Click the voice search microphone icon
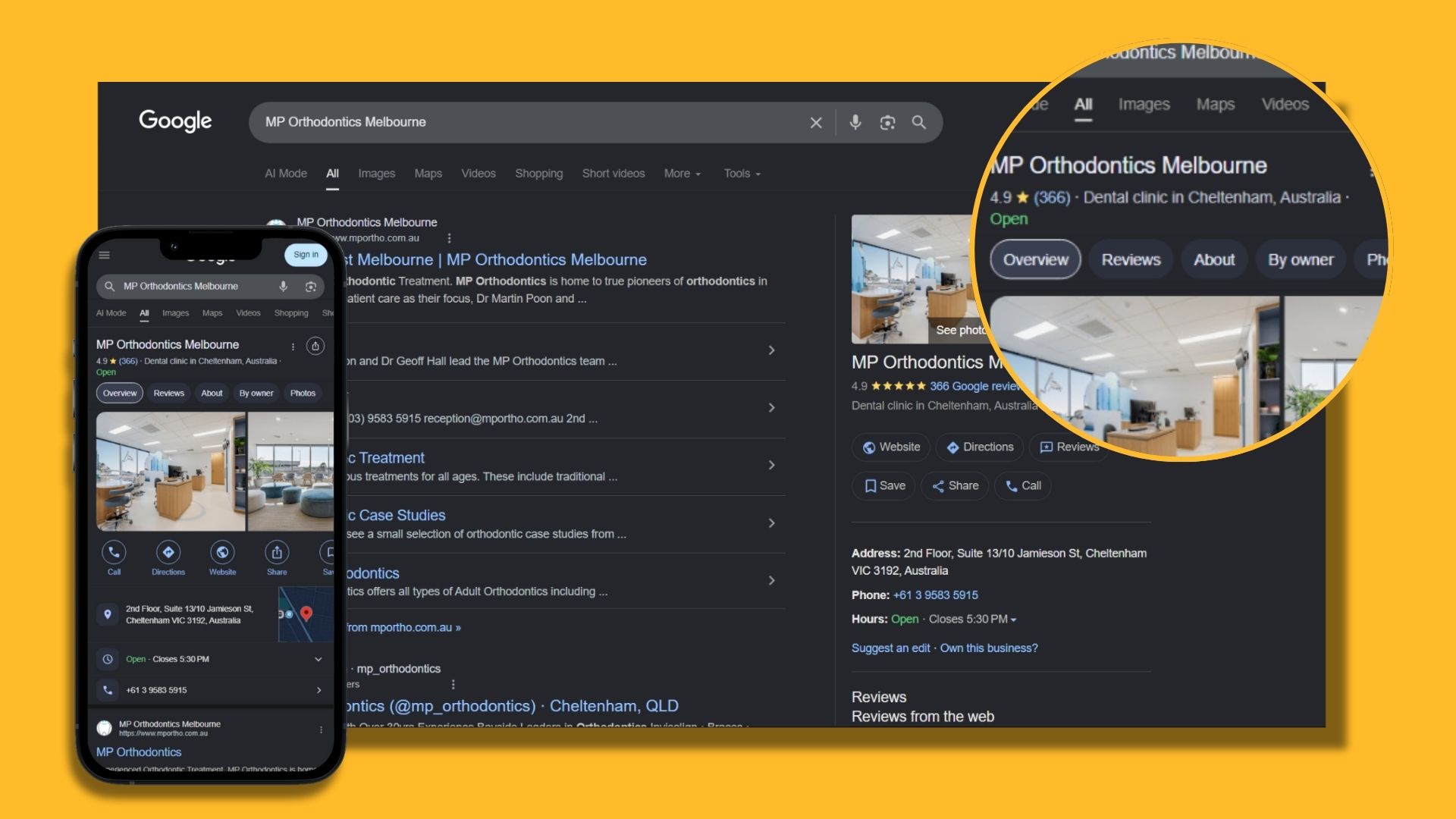Image resolution: width=1456 pixels, height=819 pixels. (855, 122)
